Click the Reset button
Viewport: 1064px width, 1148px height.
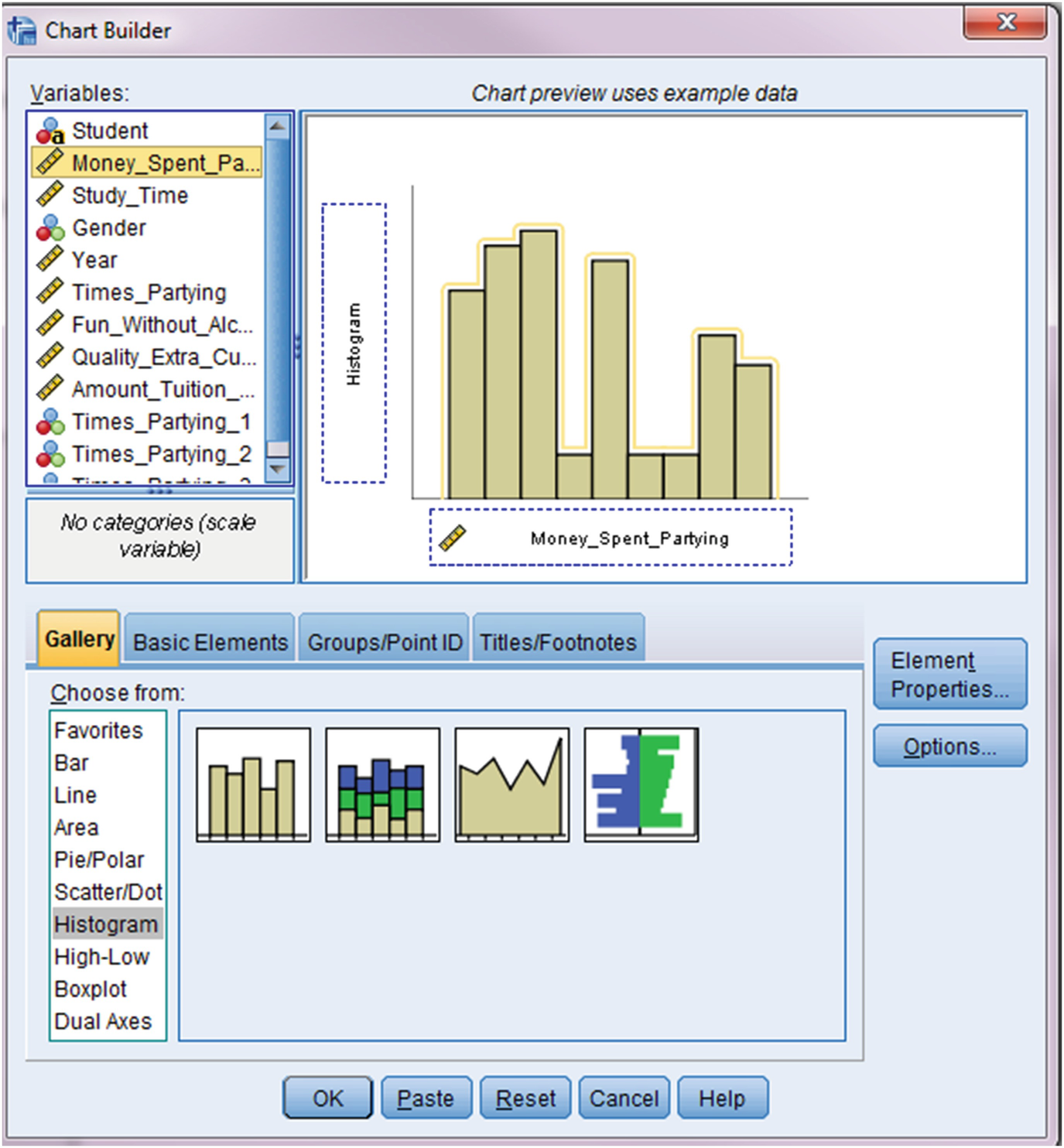tap(525, 1098)
